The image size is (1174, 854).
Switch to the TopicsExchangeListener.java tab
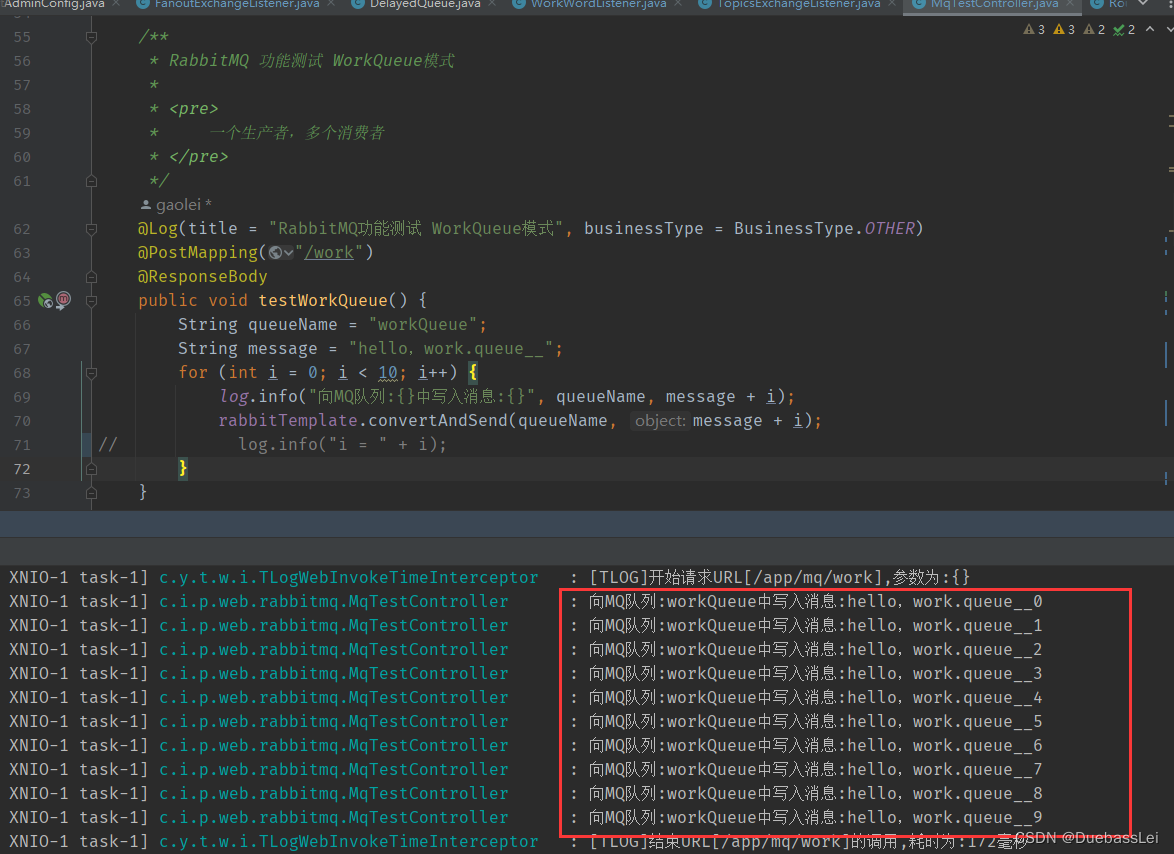797,5
